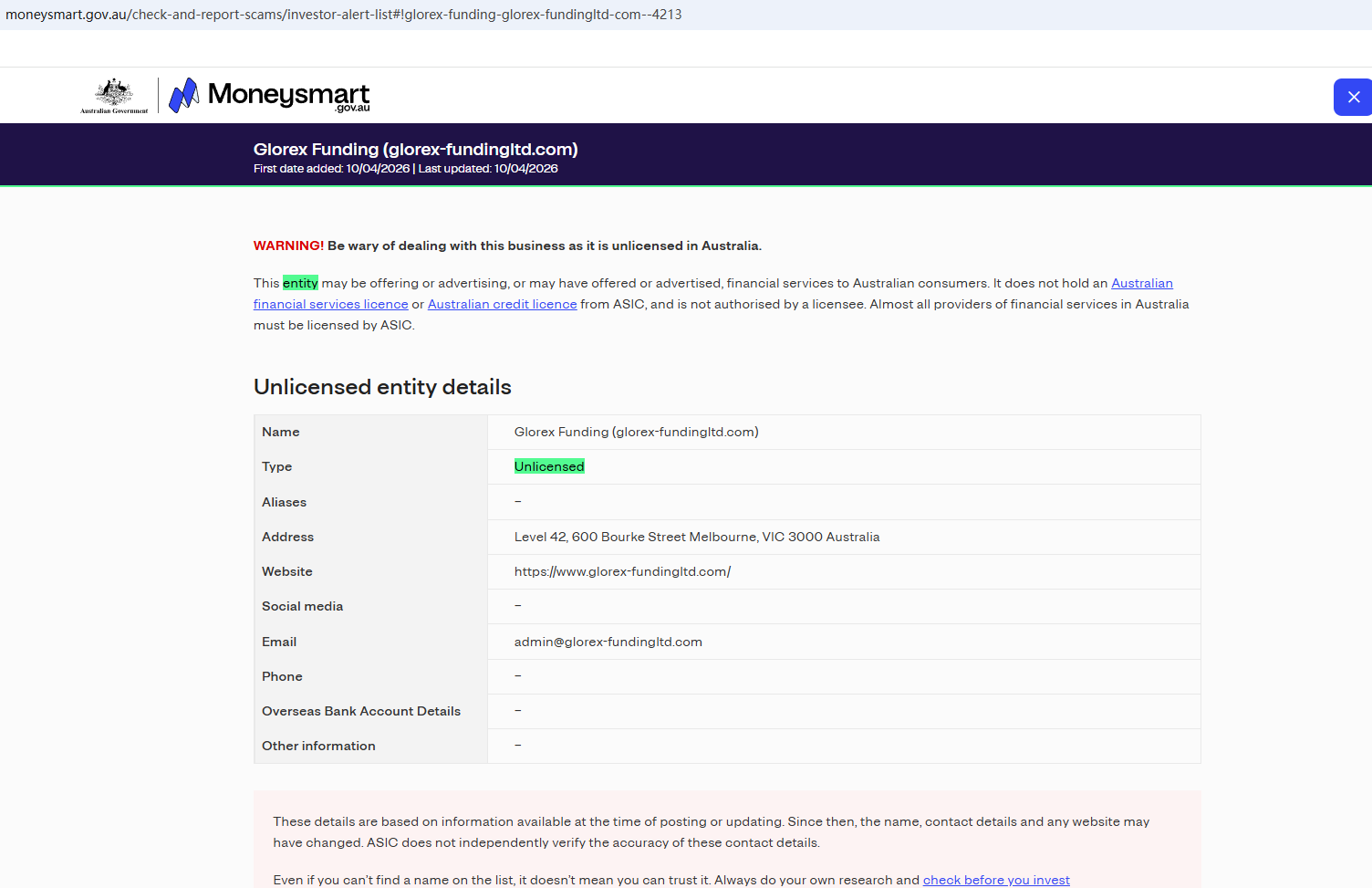Click the First date added text
Screen dimensions: 1372x888
[x=331, y=169]
